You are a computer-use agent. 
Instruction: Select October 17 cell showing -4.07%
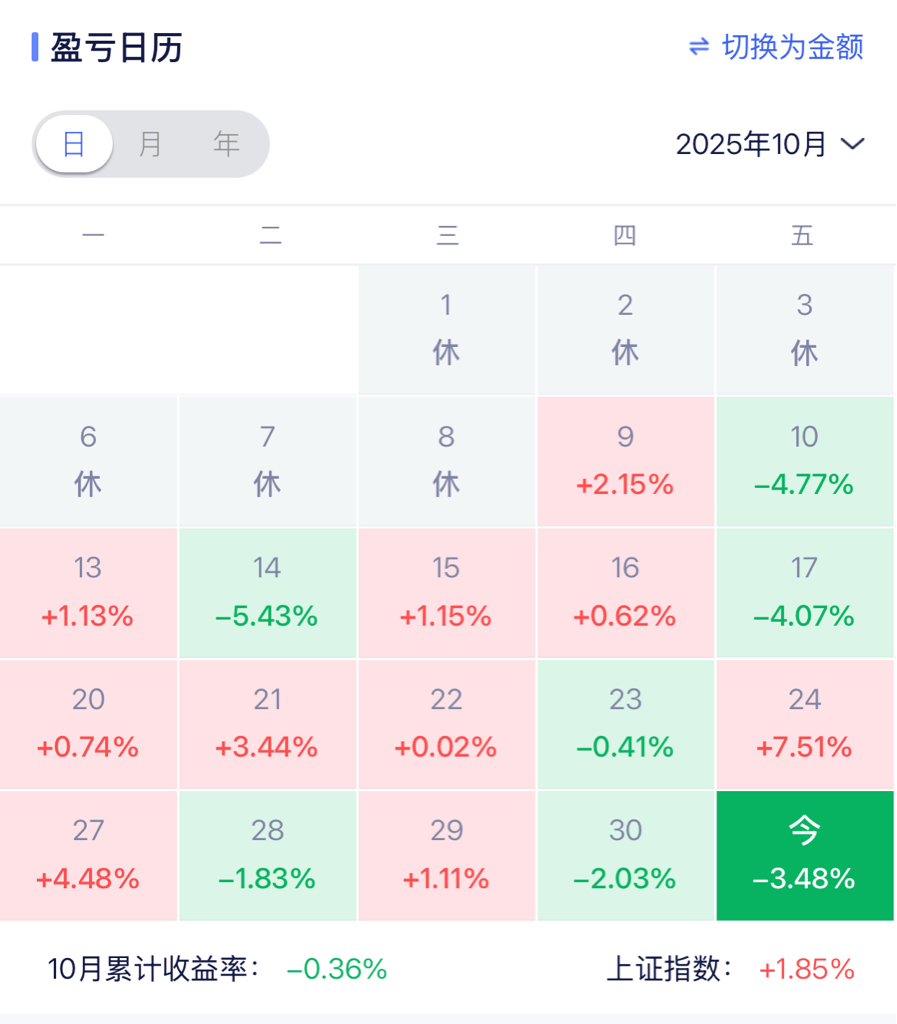(x=804, y=592)
